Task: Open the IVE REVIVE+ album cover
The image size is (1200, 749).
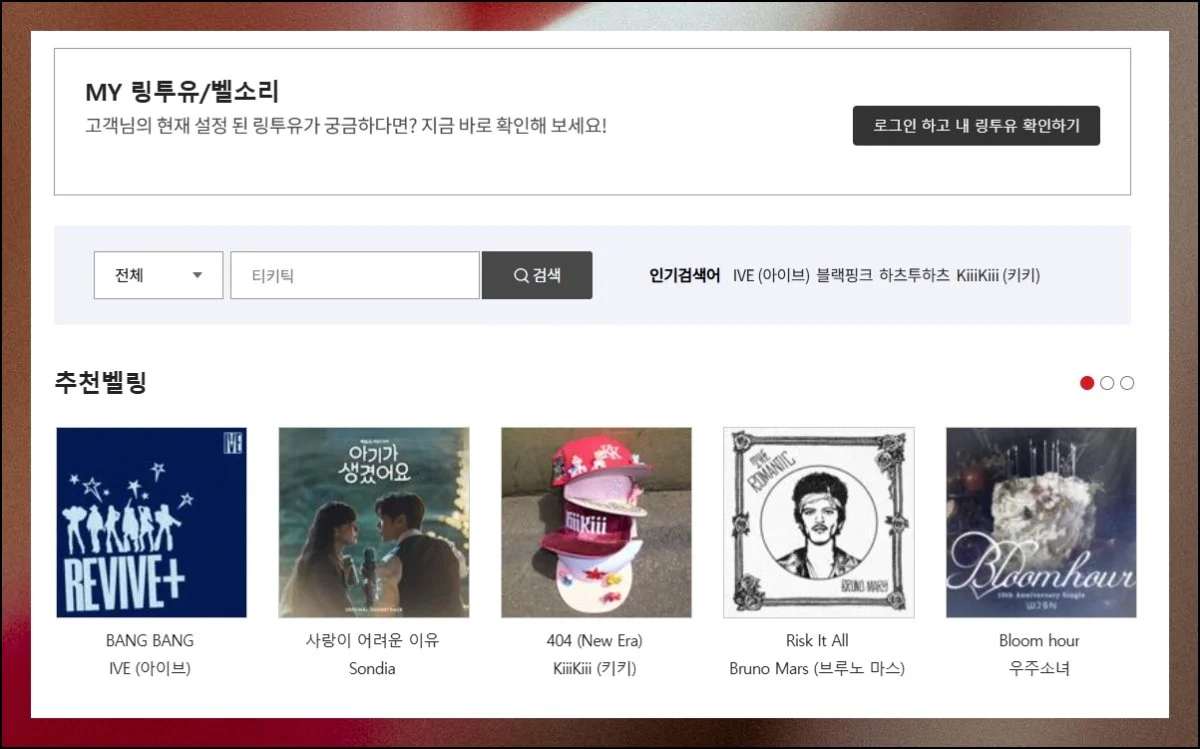Action: (151, 522)
